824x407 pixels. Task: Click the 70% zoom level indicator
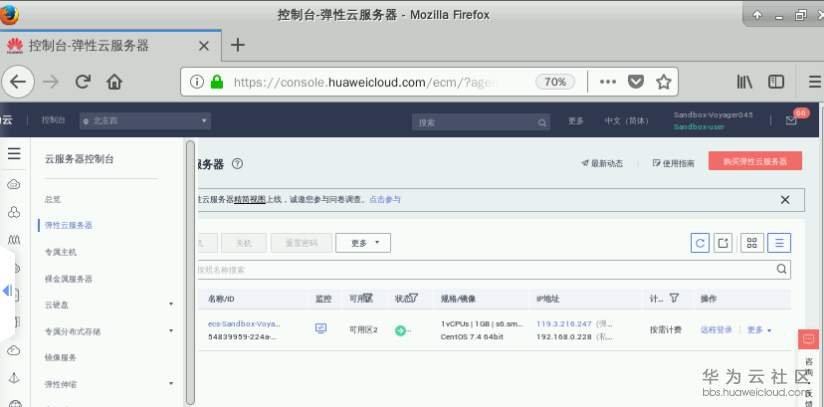[555, 82]
